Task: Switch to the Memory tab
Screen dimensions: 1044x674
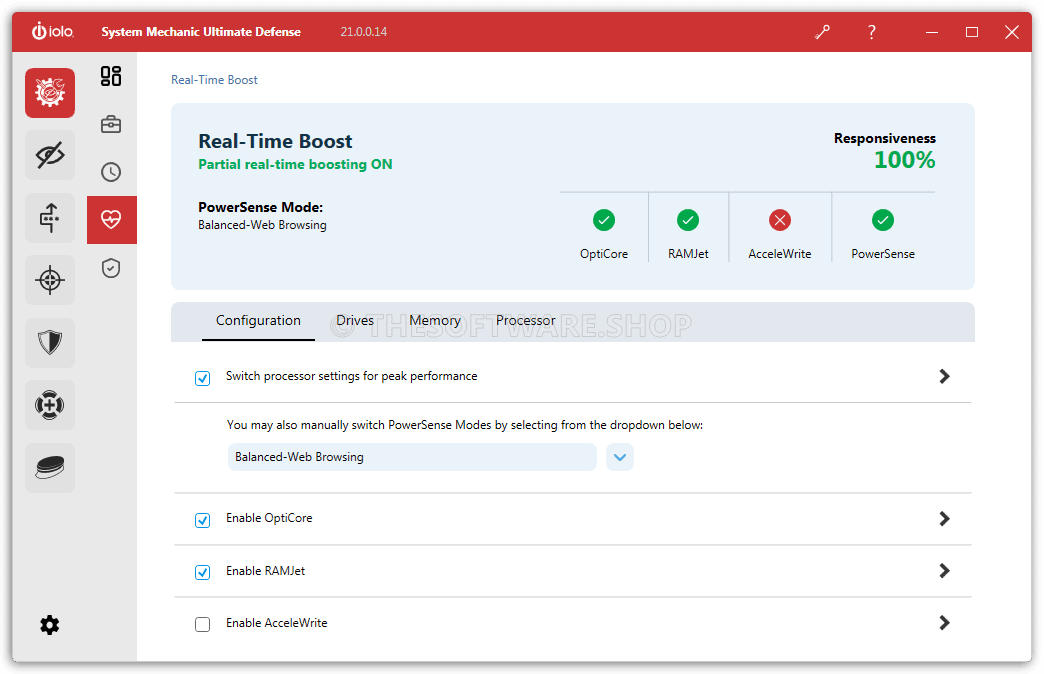Action: pos(435,320)
